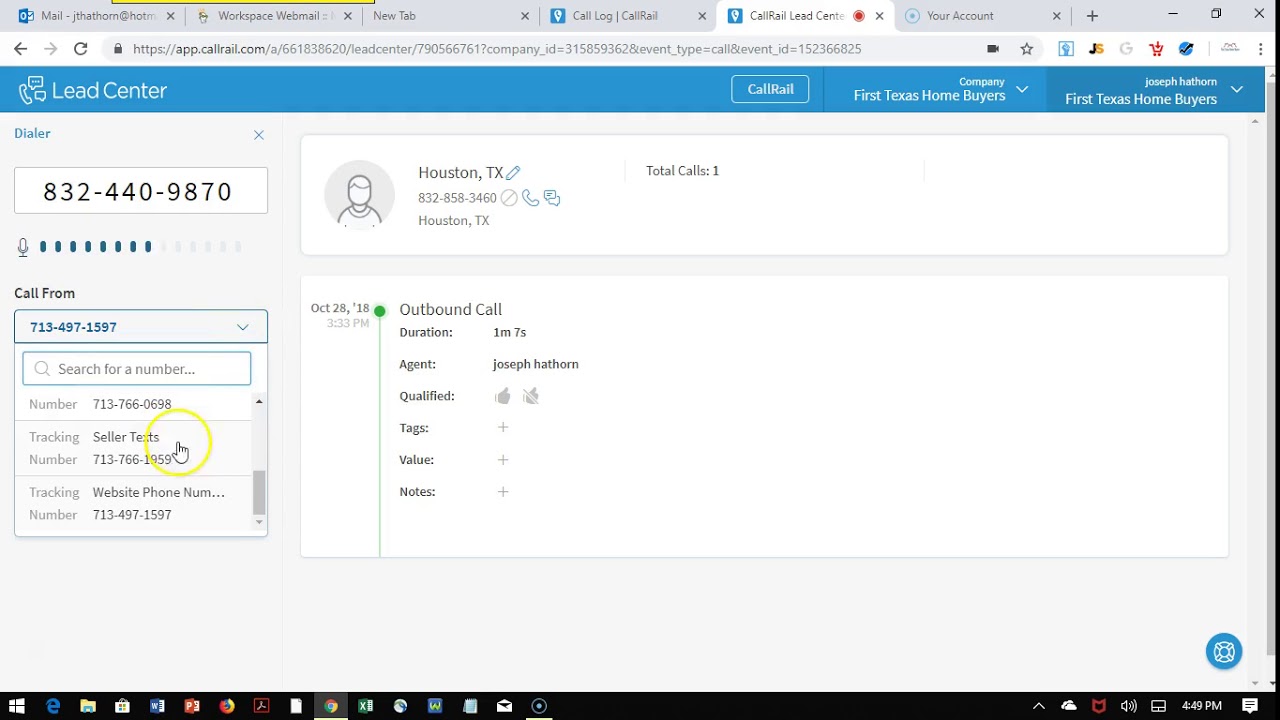This screenshot has width=1280, height=720.
Task: Open PowerPoint from the taskbar
Action: [x=192, y=706]
